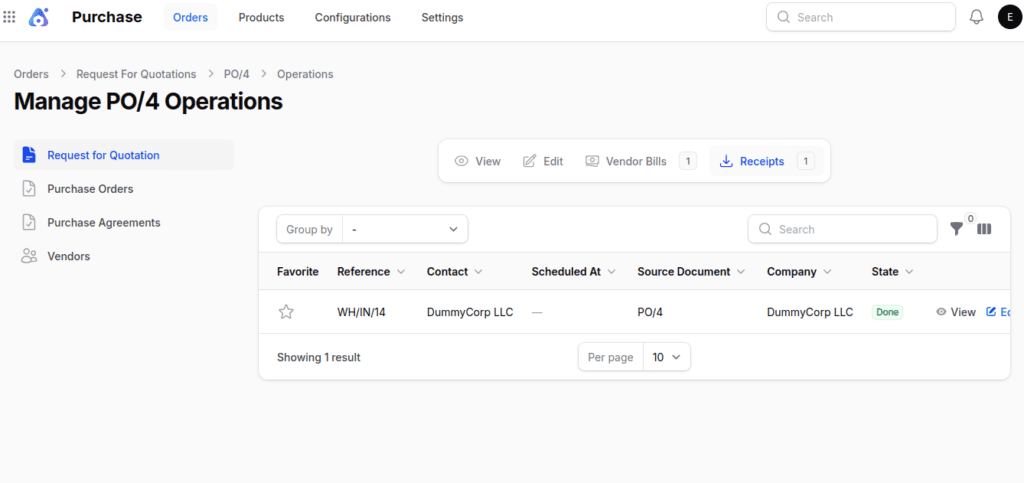The width and height of the screenshot is (1024, 483).
Task: Click the Request for Quotation document icon
Action: (29, 155)
